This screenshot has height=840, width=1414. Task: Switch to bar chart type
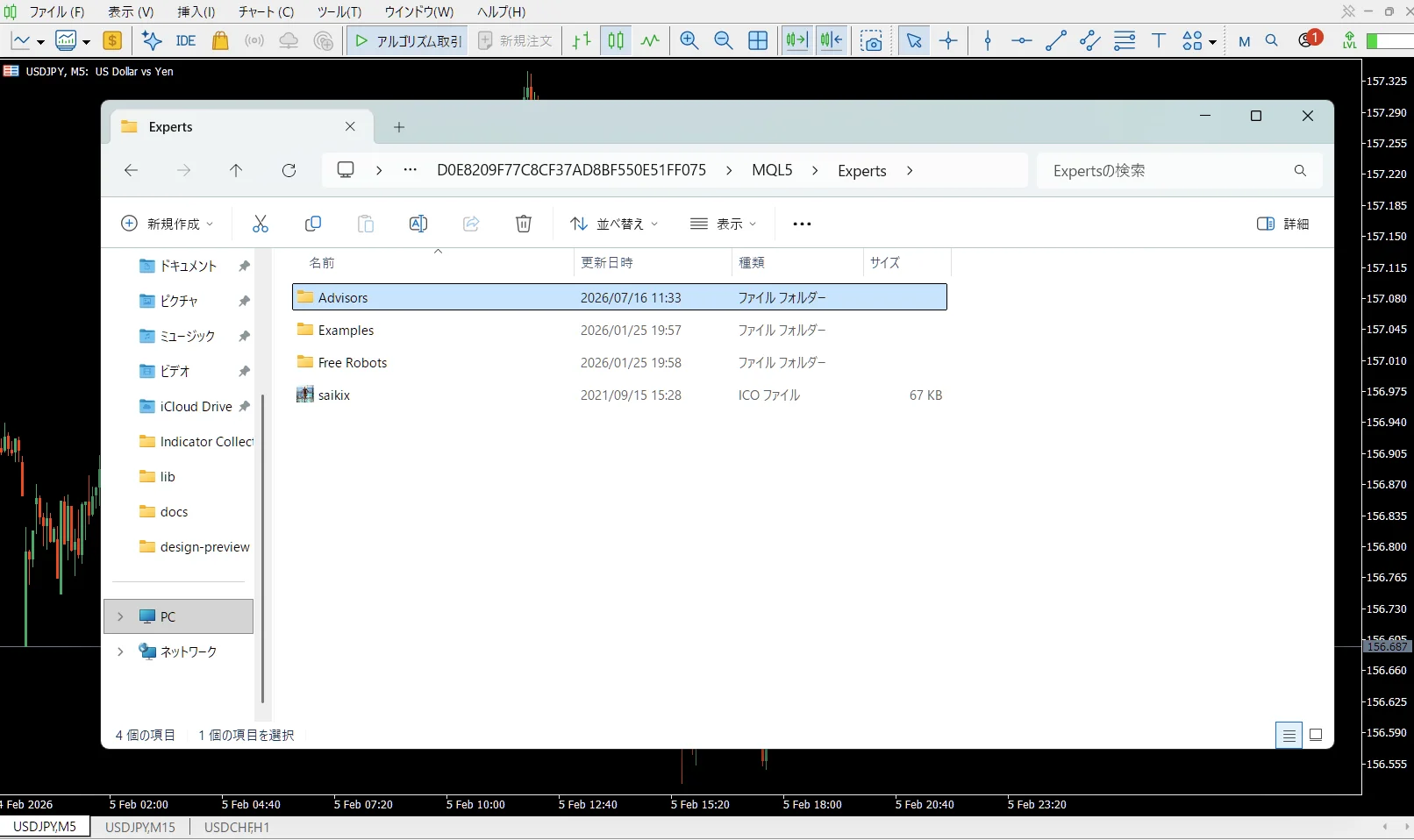582,40
